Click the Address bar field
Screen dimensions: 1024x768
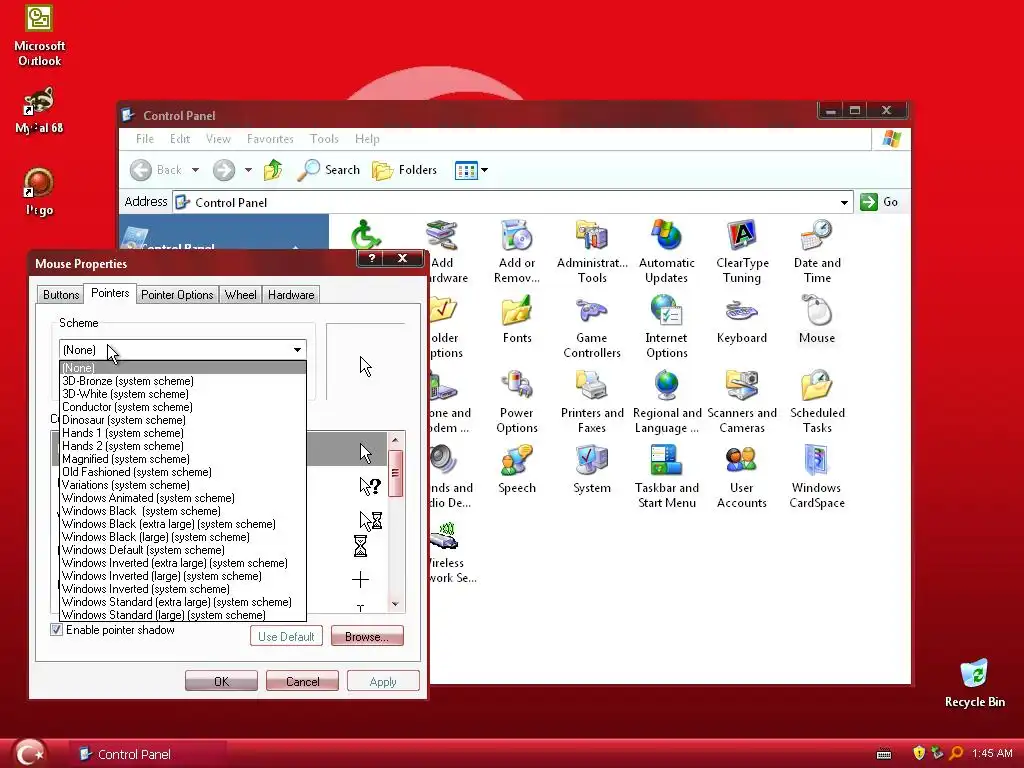513,202
